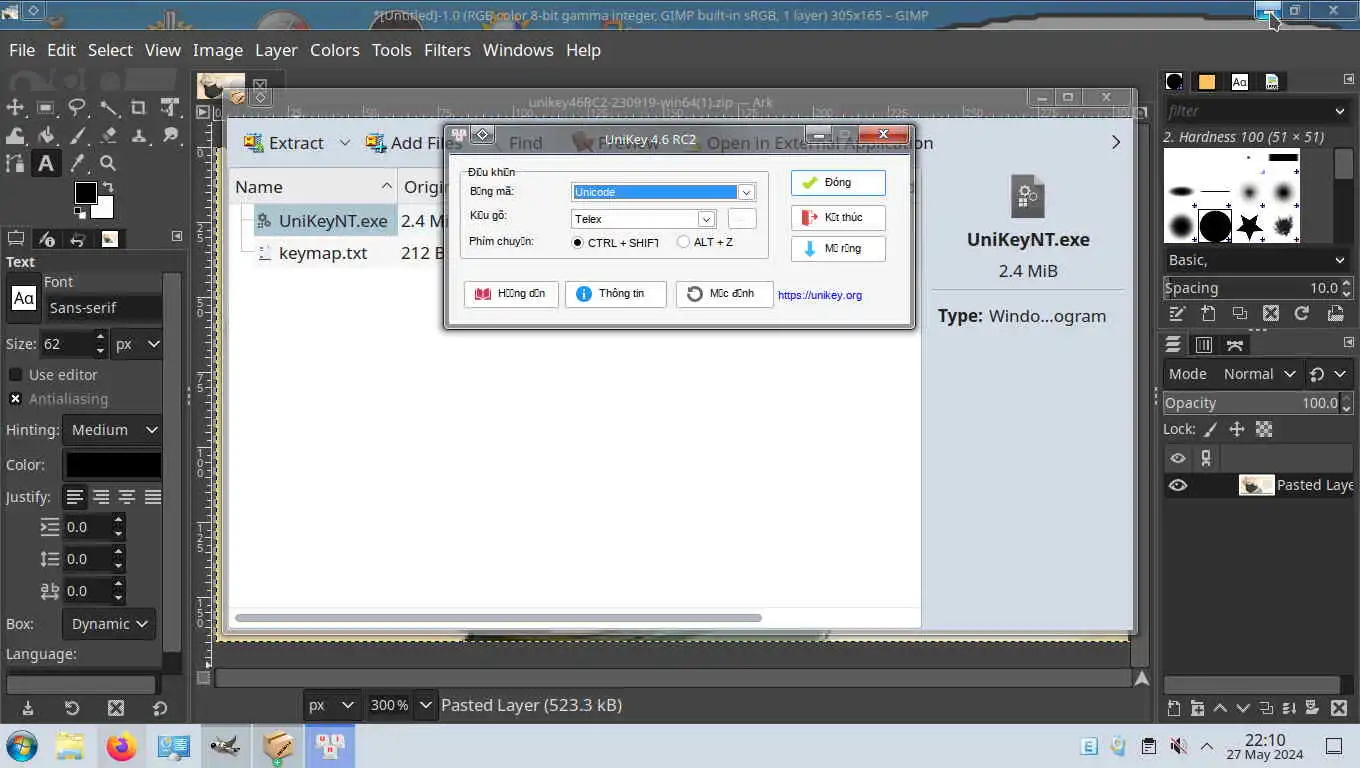Select the Zoom magnifier tool
Viewport: 1360px width, 768px height.
click(x=108, y=163)
